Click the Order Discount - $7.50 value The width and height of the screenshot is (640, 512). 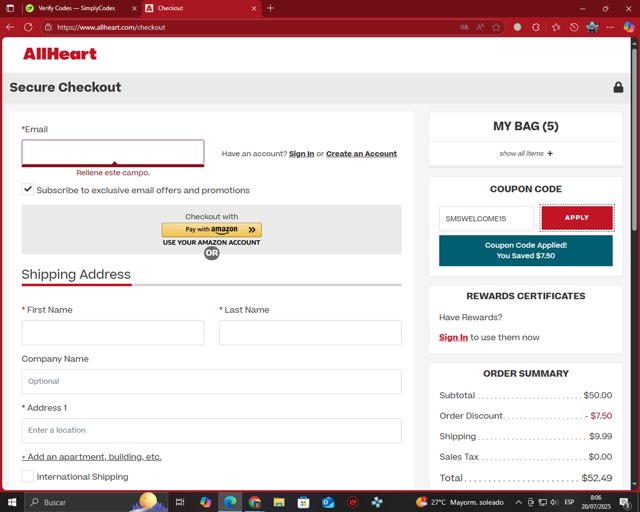pos(598,416)
